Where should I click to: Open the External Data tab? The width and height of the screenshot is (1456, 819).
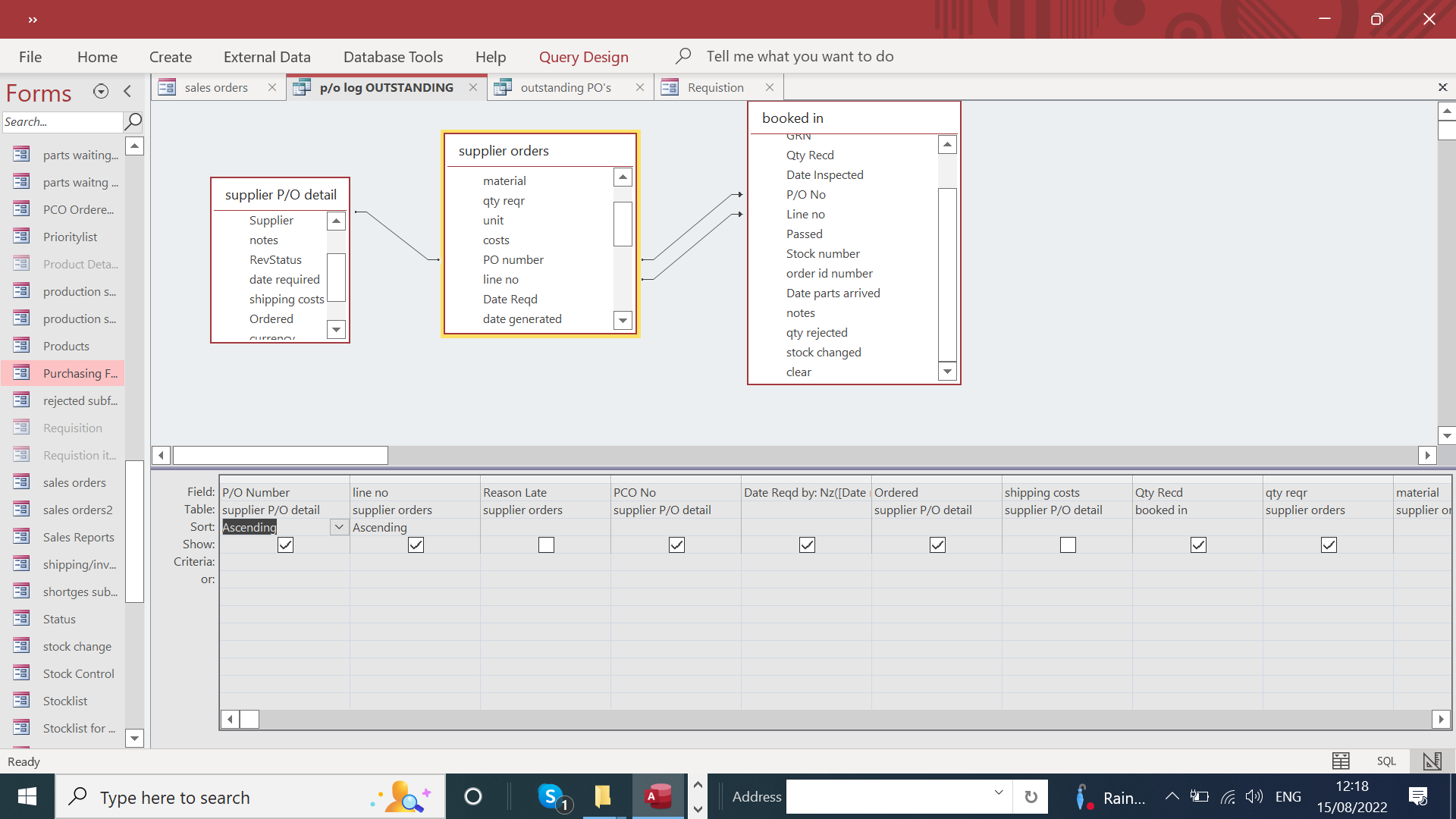point(267,57)
